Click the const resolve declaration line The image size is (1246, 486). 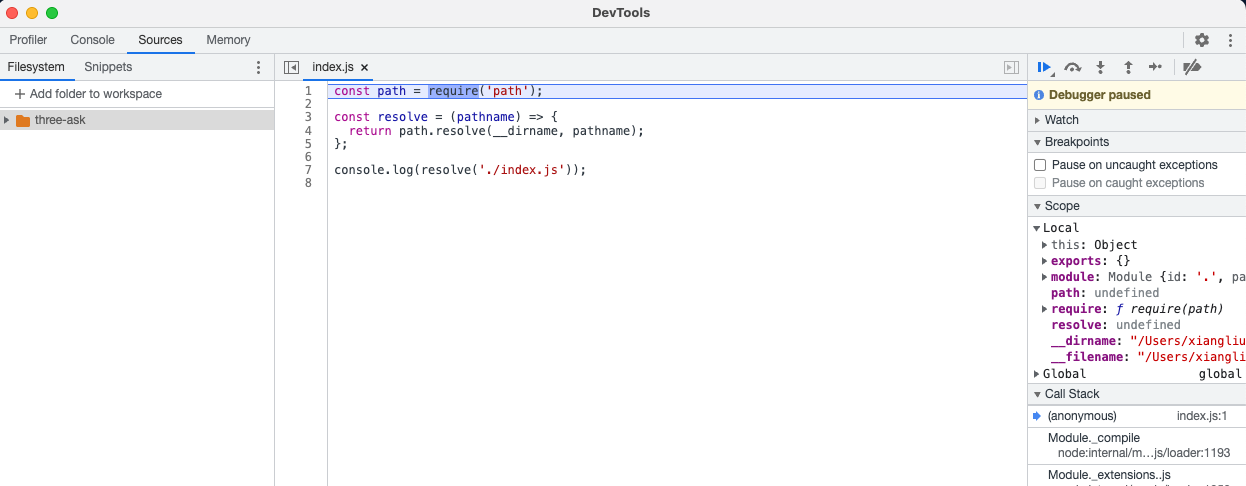pos(446,117)
